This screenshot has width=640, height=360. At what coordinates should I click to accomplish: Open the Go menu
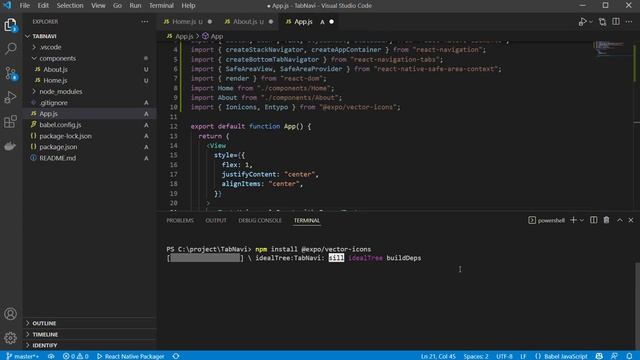click(117, 5)
